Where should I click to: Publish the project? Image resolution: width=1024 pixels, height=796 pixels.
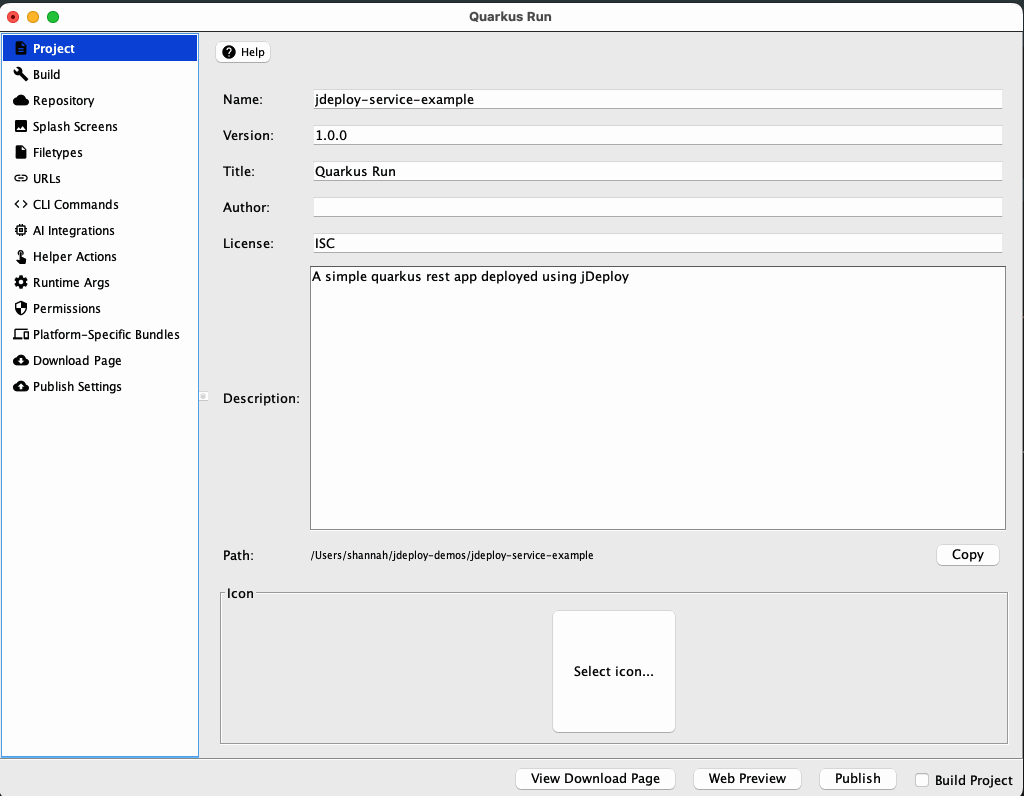click(857, 778)
